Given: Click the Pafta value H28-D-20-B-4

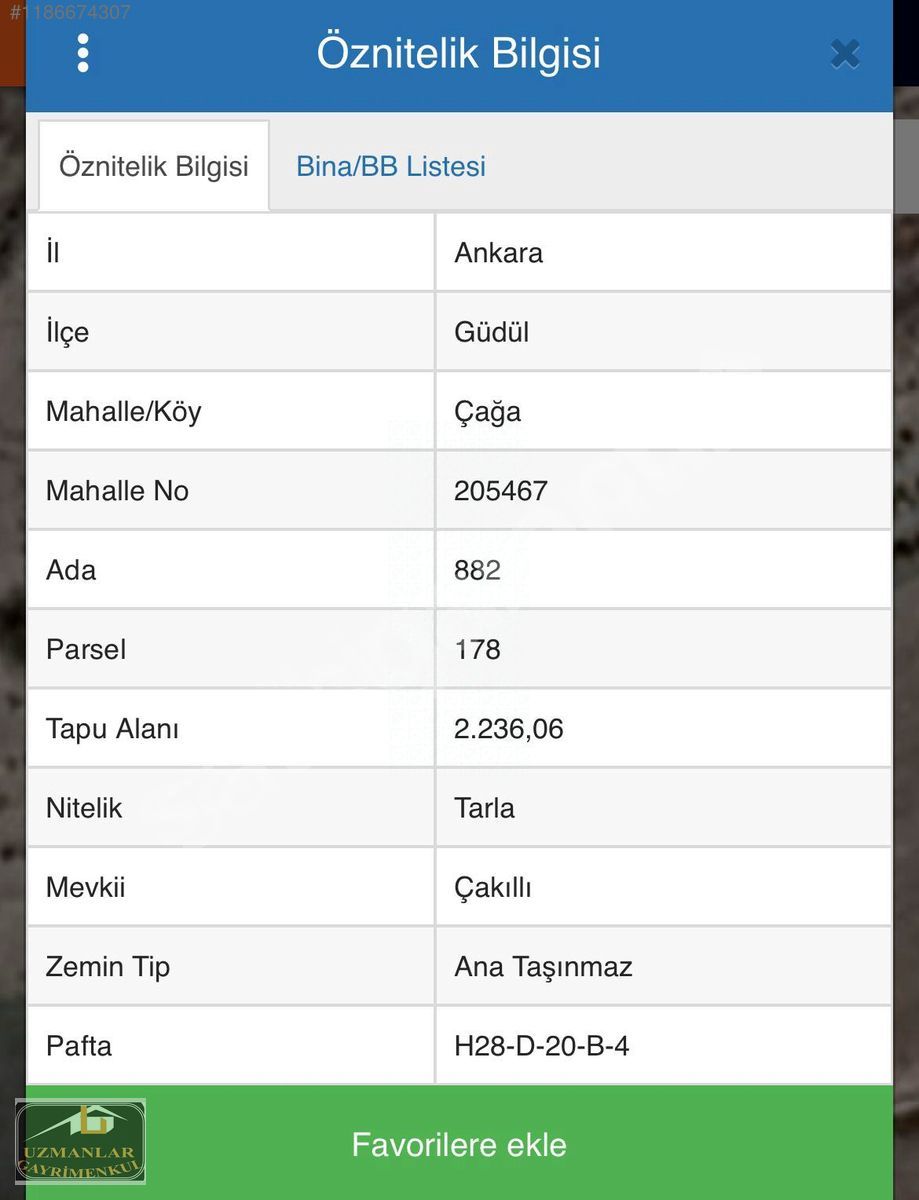Looking at the screenshot, I should coord(542,1046).
